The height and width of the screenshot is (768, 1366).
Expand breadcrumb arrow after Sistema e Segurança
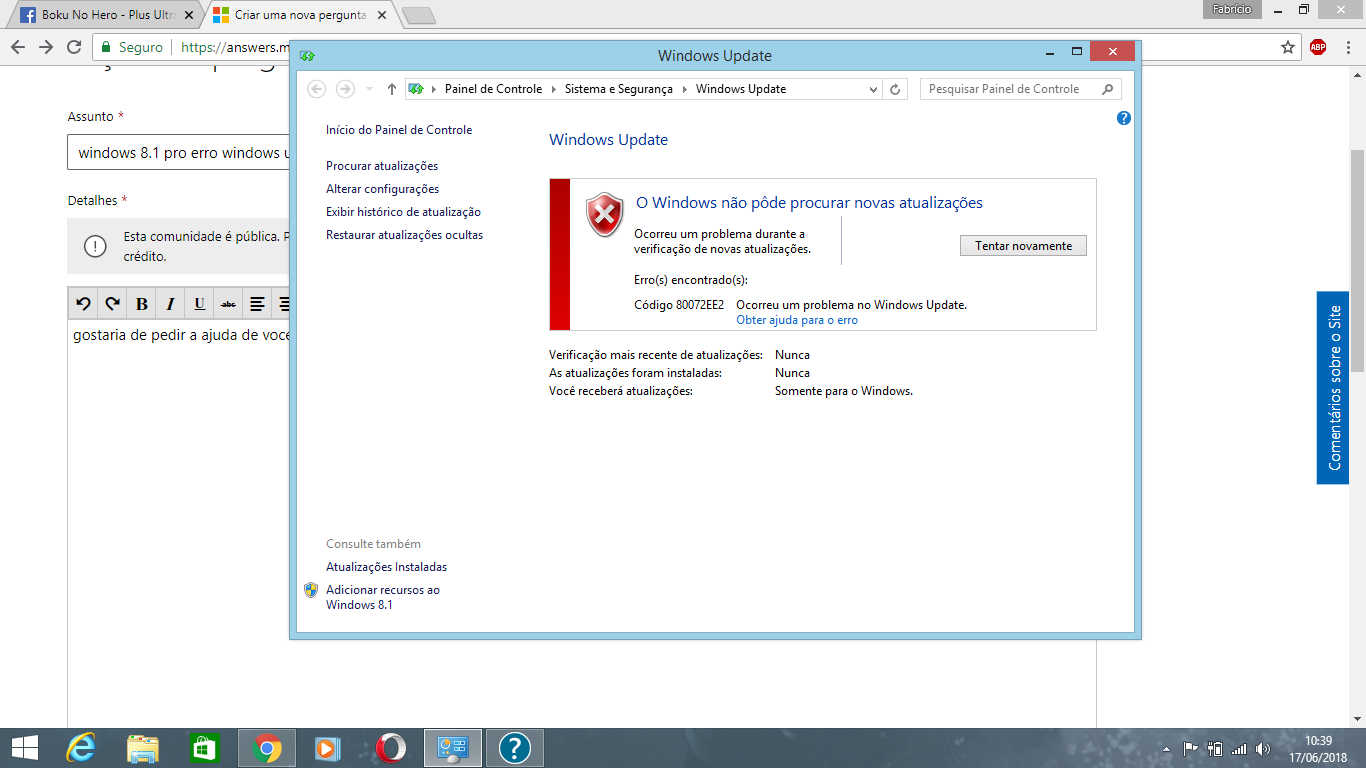click(685, 89)
